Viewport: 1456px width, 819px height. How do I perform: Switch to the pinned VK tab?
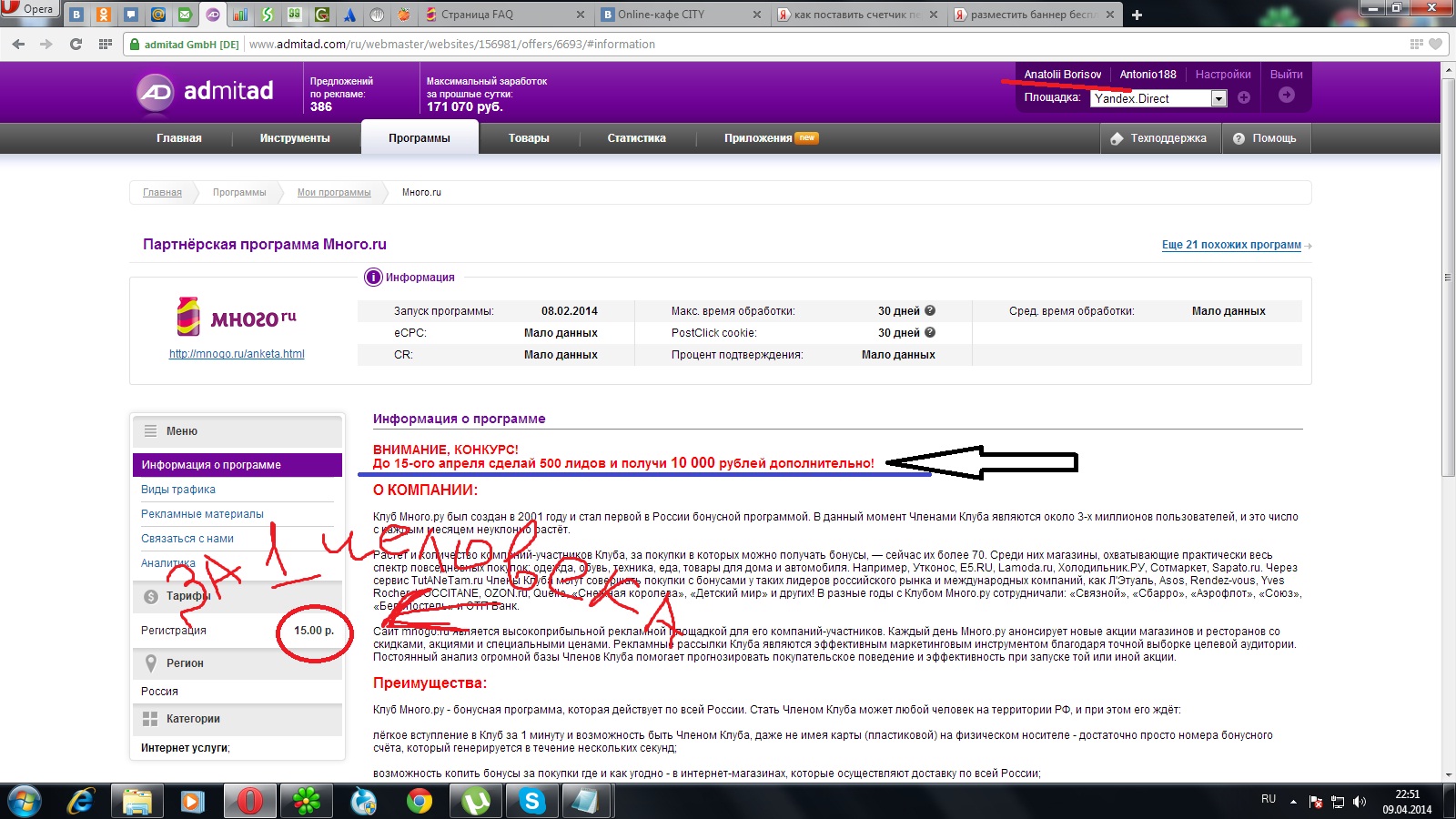pos(76,15)
